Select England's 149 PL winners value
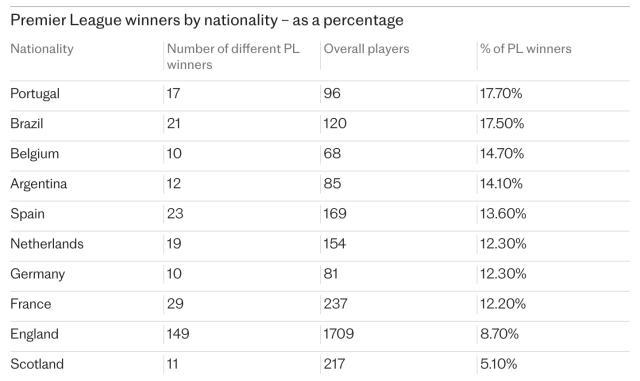 coord(178,334)
